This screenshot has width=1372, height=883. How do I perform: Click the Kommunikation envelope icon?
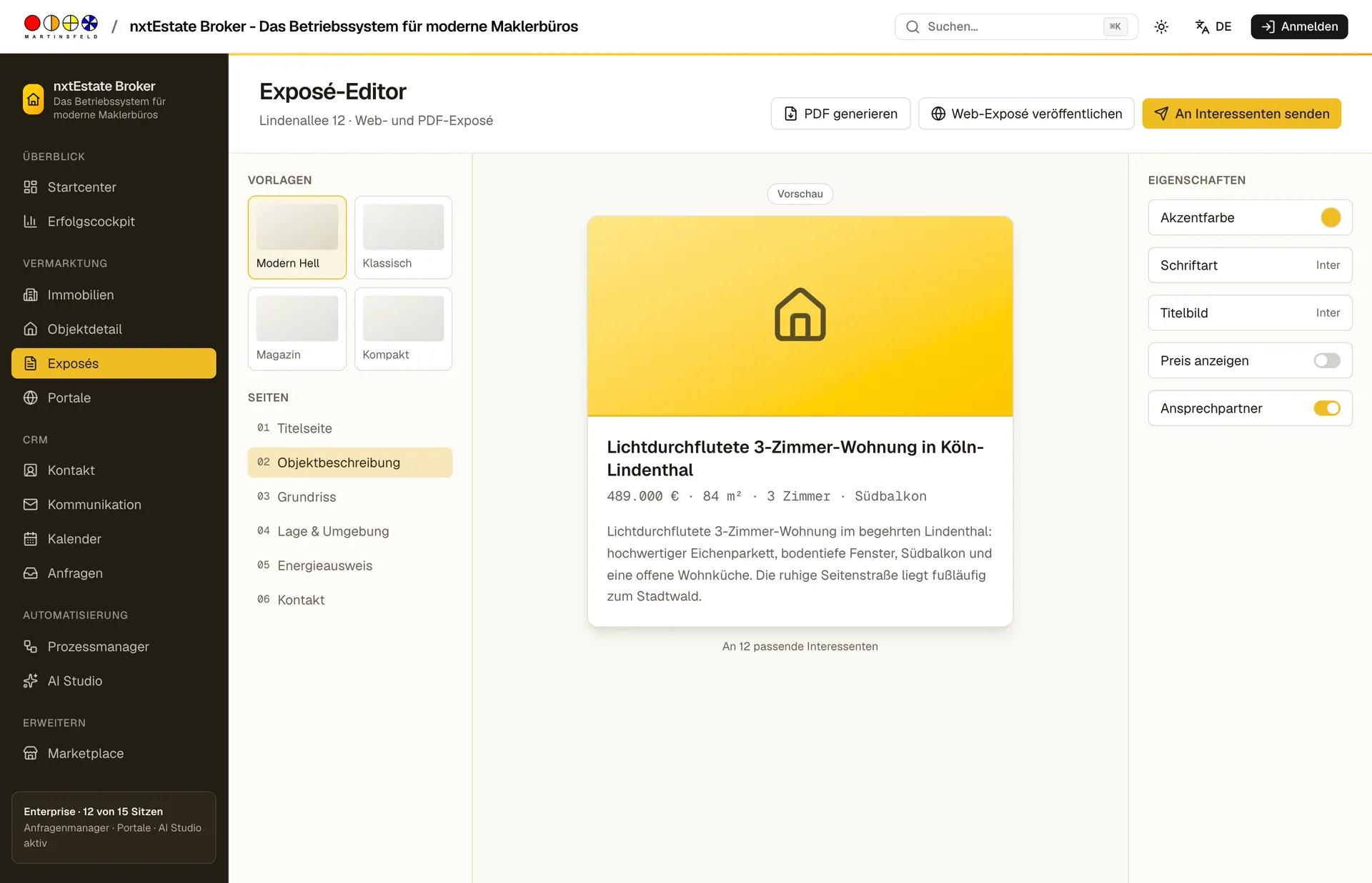(x=30, y=505)
